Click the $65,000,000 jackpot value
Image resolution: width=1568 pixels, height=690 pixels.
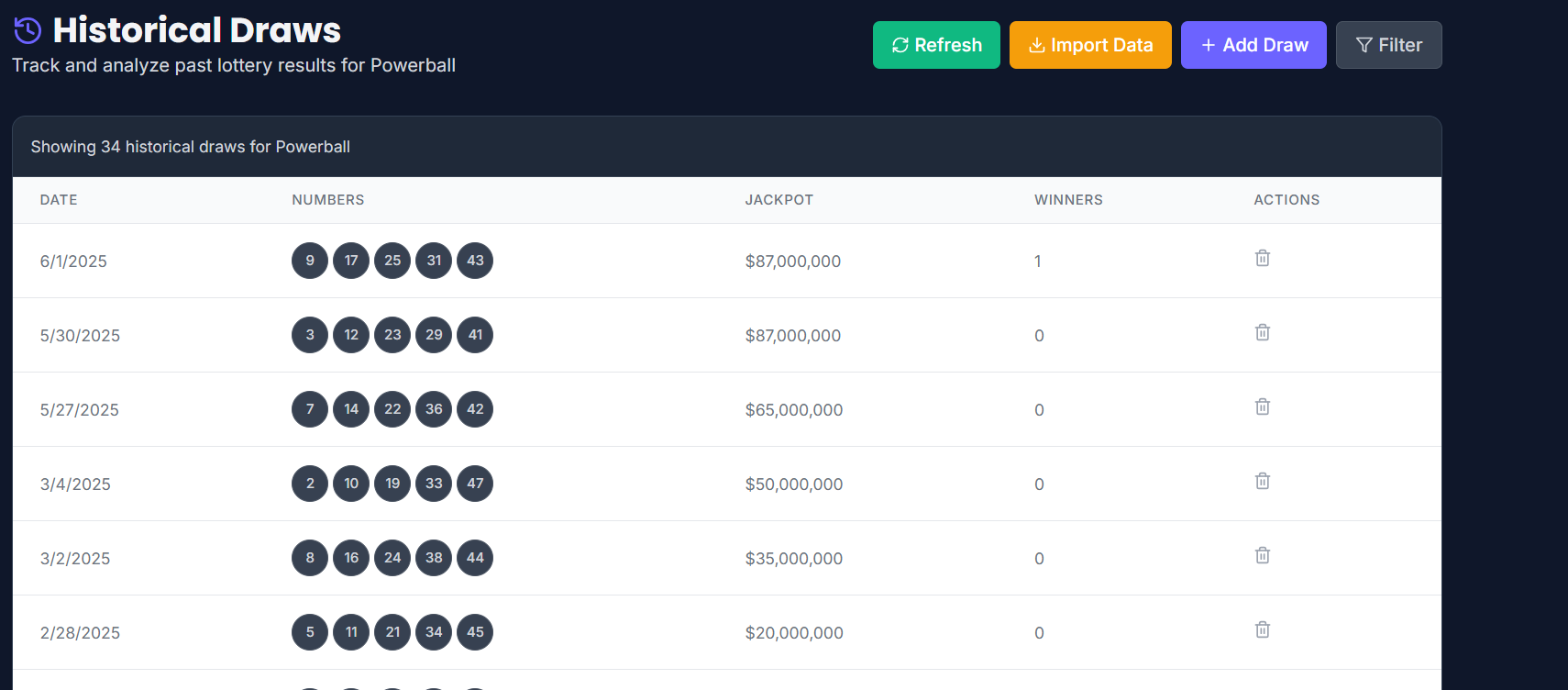(x=794, y=410)
